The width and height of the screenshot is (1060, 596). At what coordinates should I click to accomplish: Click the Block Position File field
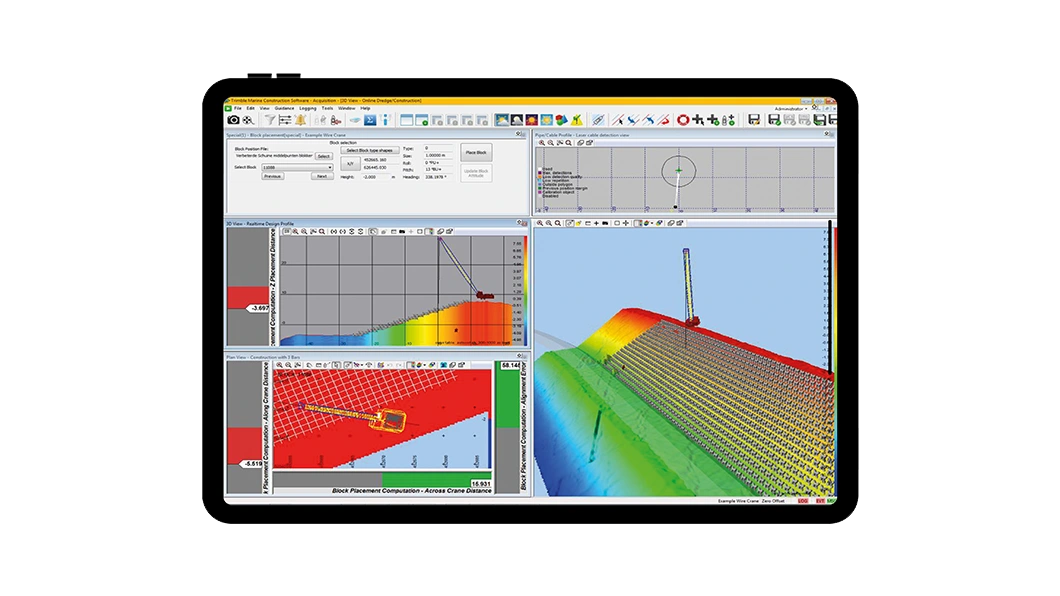(x=273, y=155)
